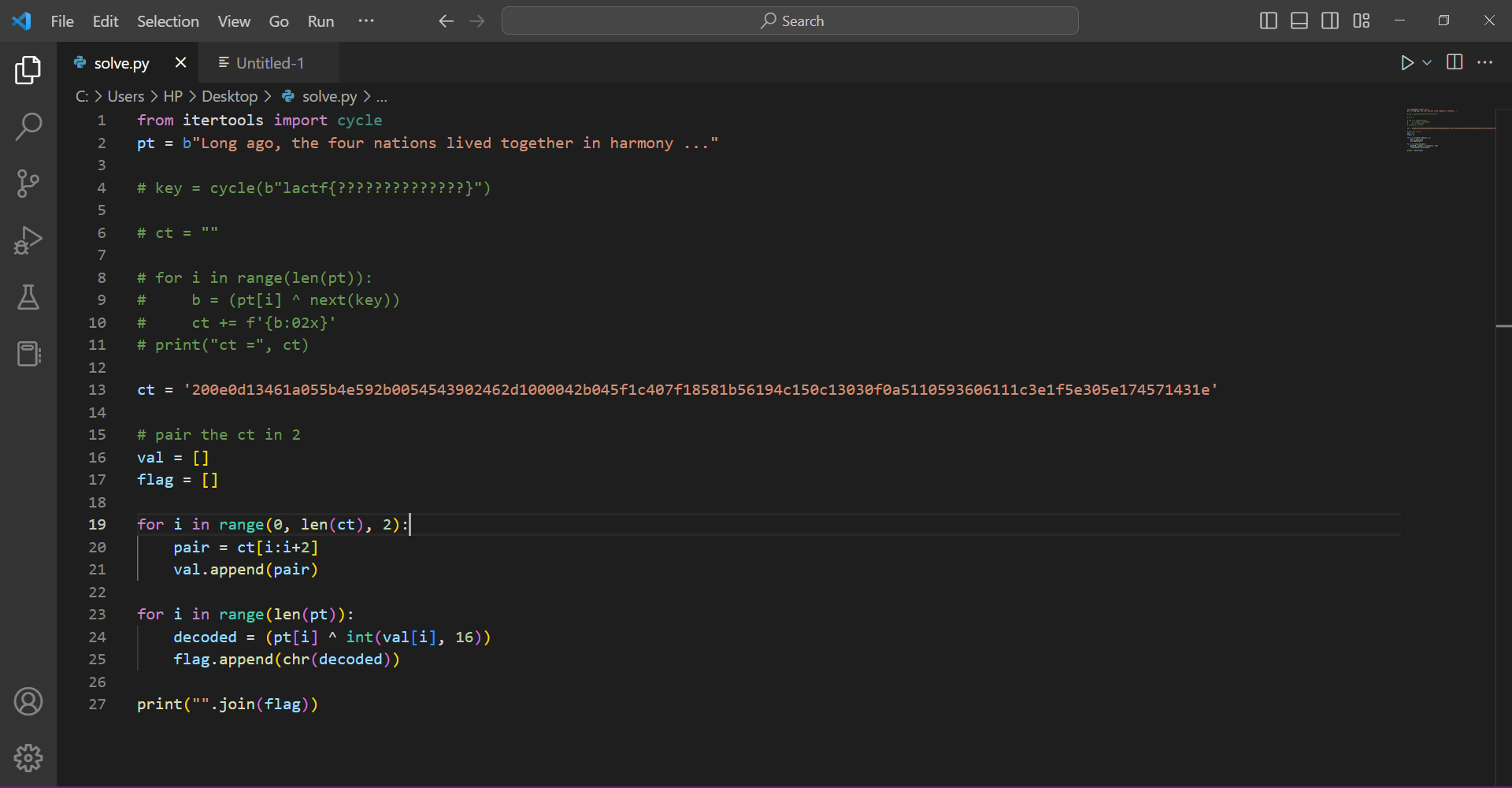
Task: Click the print join statement on line 27
Action: [228, 704]
